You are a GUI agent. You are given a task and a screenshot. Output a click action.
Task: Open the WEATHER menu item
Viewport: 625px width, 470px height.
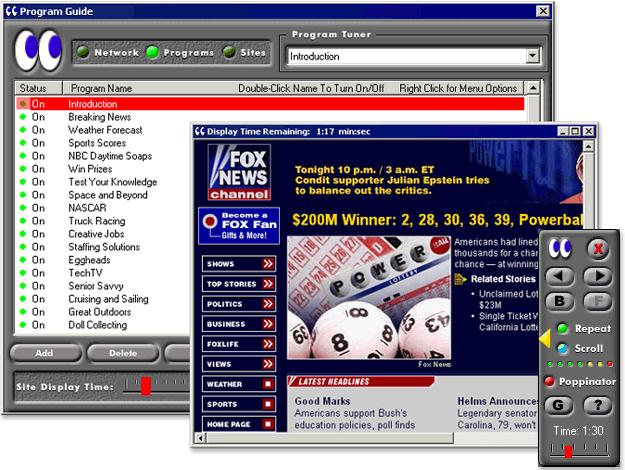point(239,384)
